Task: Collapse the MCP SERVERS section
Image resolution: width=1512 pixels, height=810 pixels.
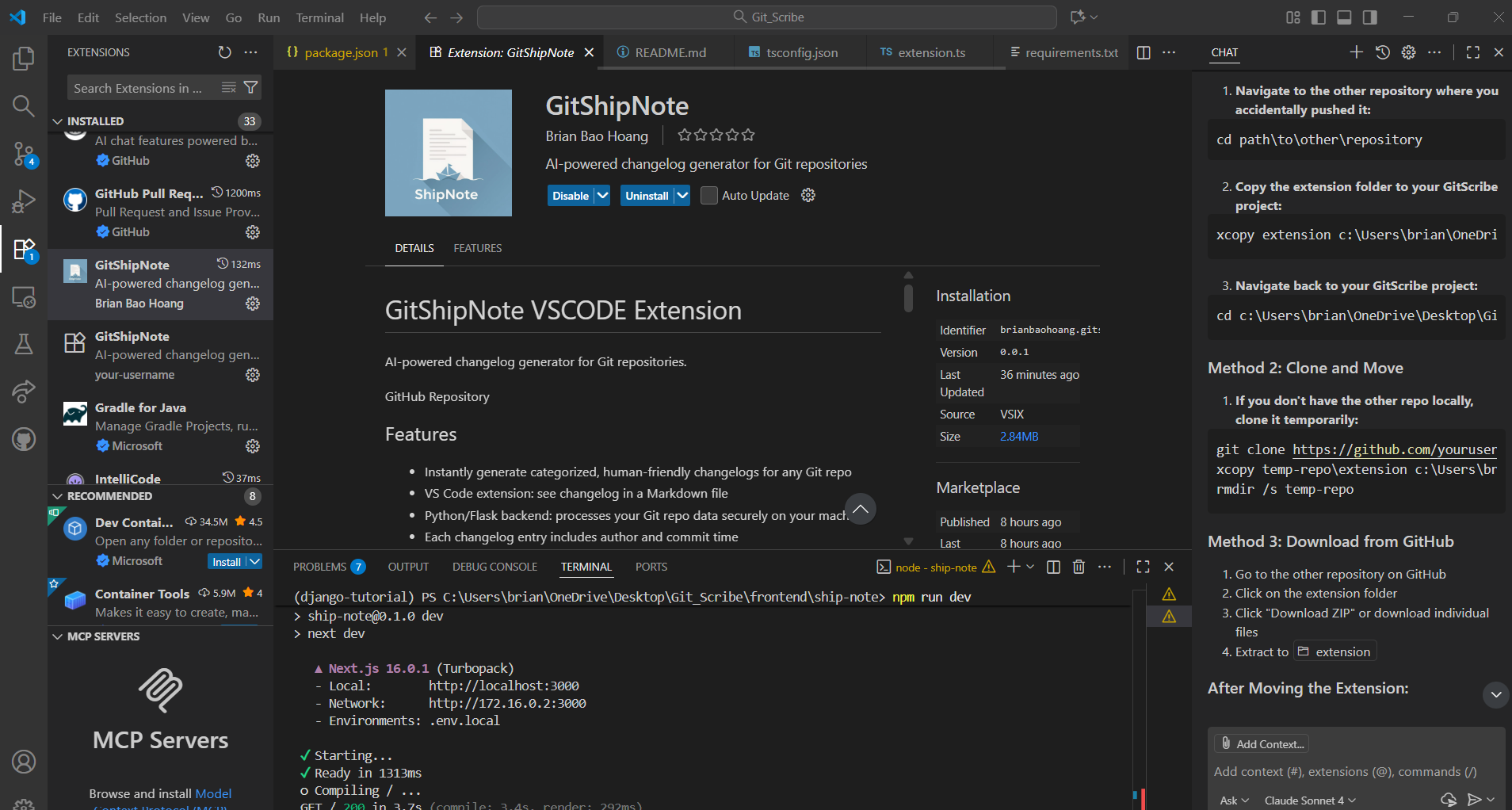Action: (x=58, y=636)
